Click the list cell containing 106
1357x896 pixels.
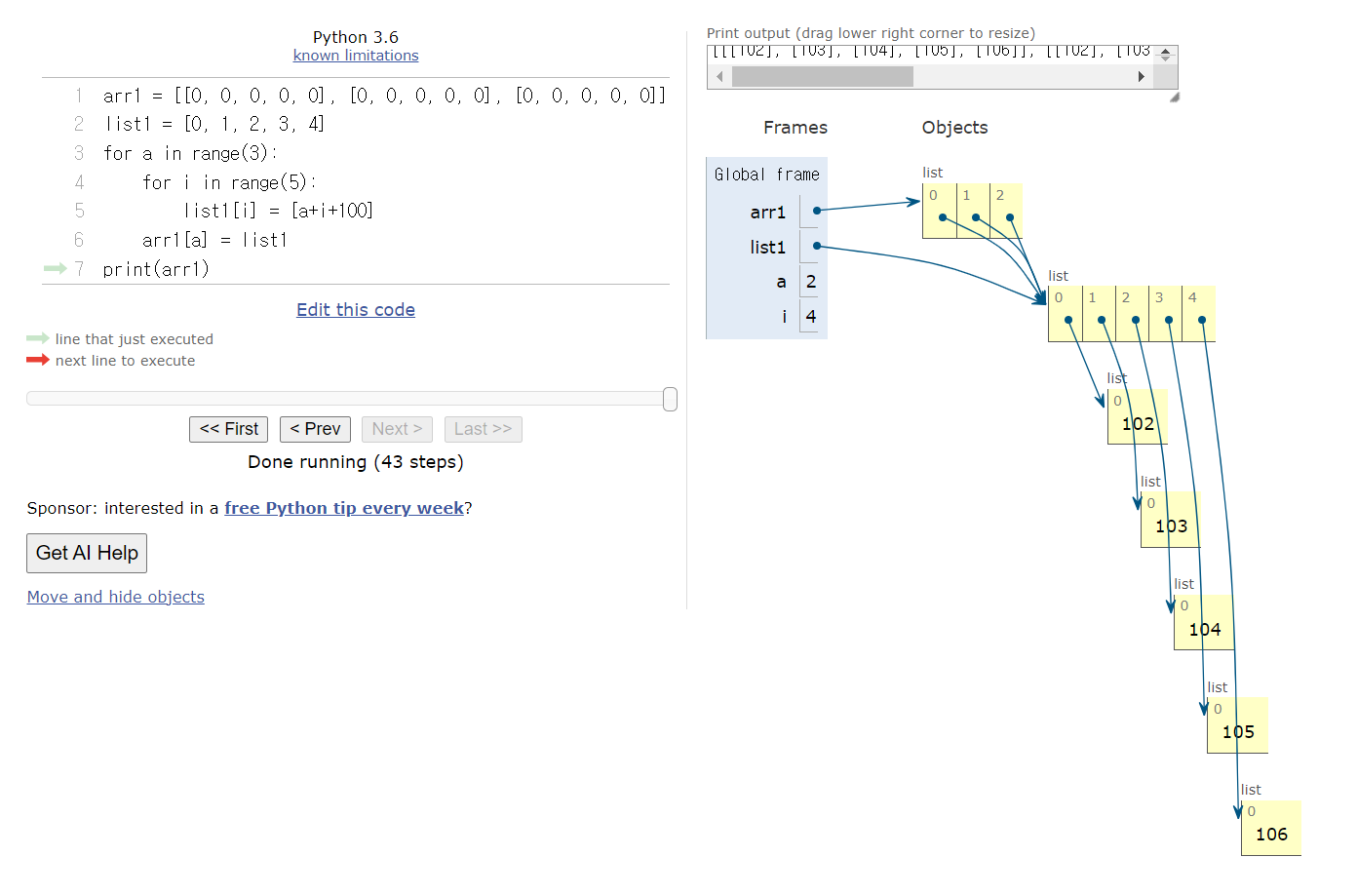(1271, 829)
